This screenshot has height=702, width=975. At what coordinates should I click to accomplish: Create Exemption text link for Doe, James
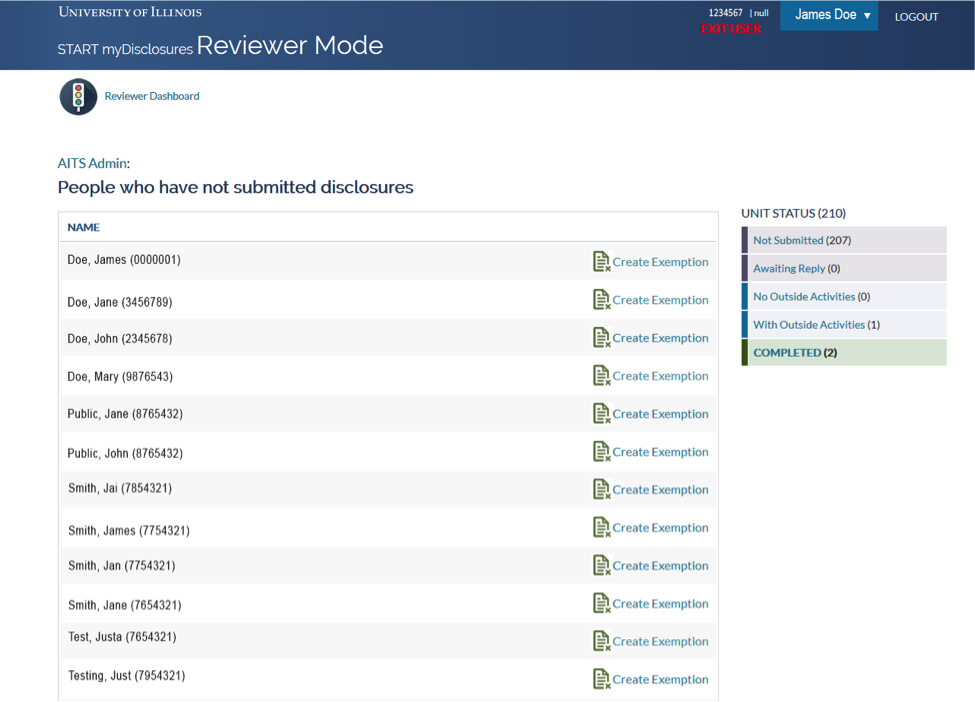660,262
